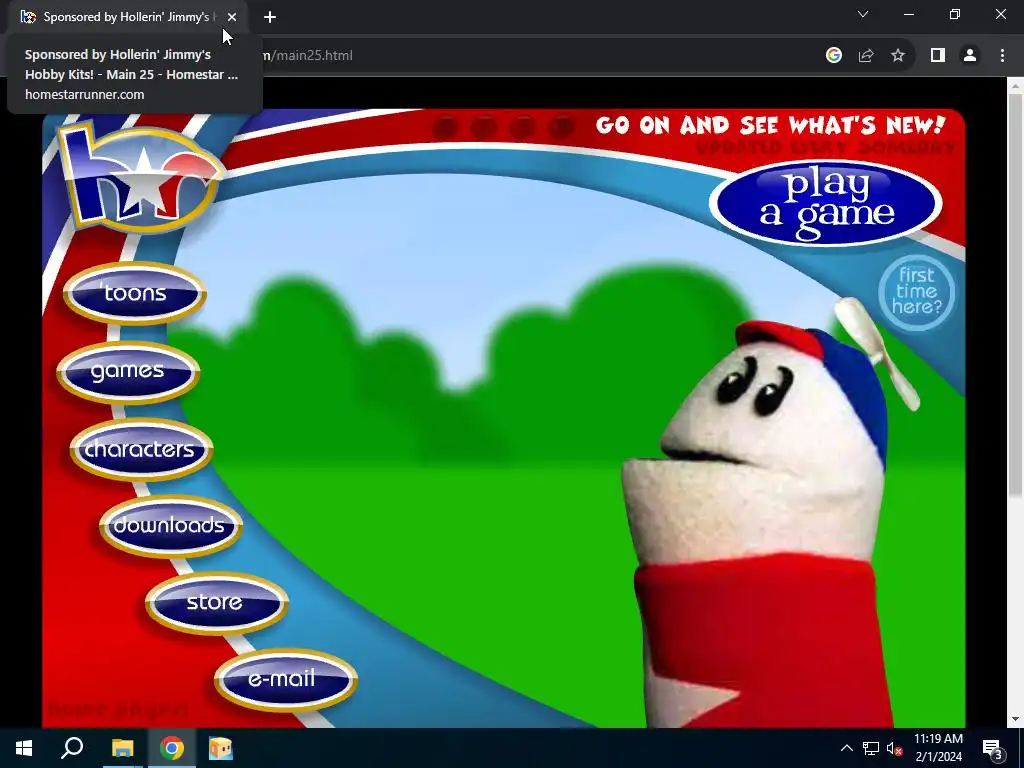Click the page vertical scrollbar thumb

pos(1016,294)
